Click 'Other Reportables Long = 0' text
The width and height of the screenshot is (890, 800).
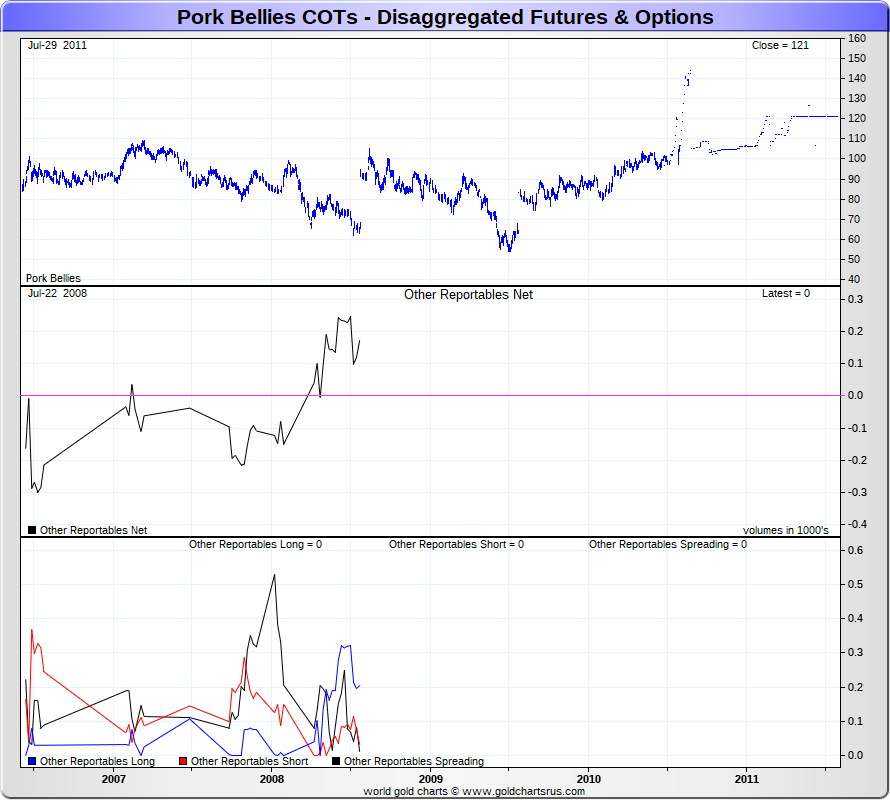tap(255, 544)
